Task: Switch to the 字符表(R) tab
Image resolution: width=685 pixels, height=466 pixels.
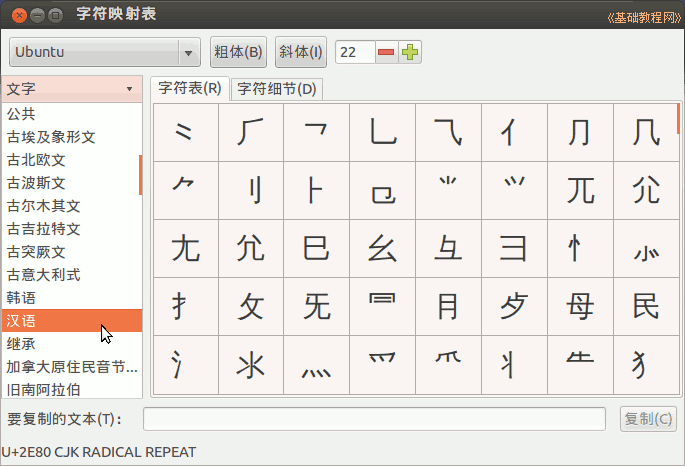Action: (x=190, y=88)
